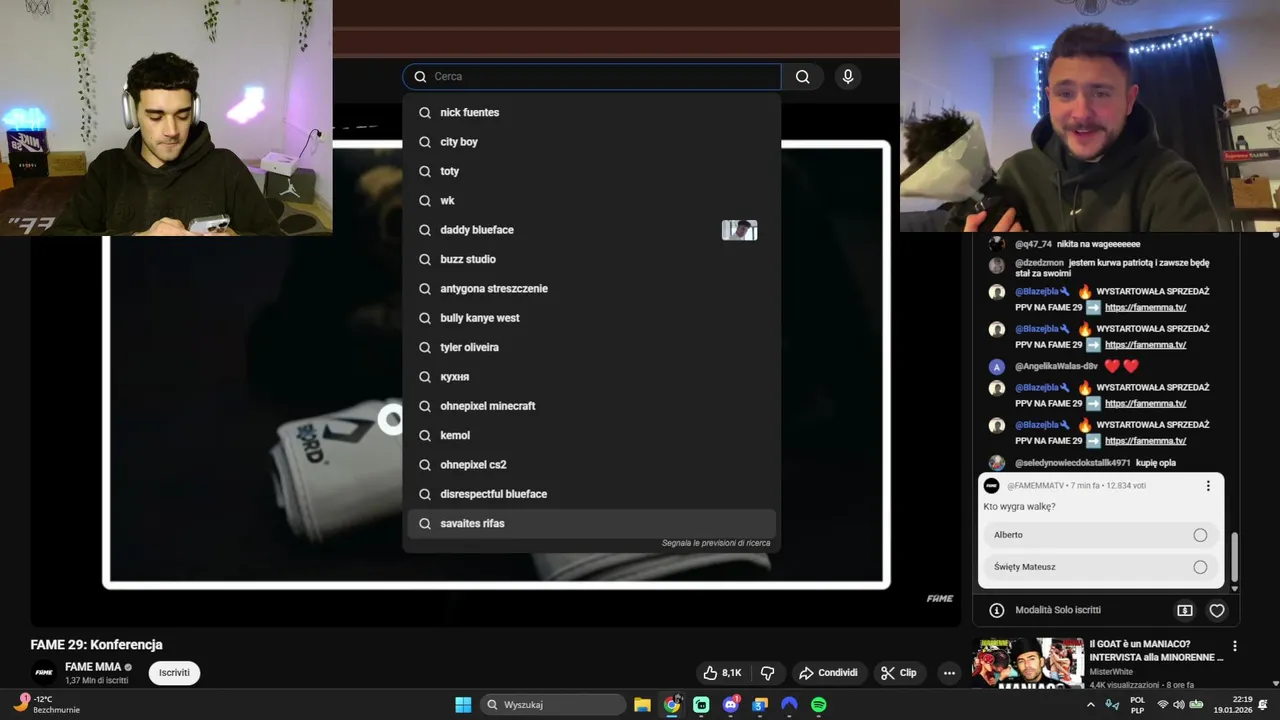Click the heart reaction icon in chat

pos(1217,610)
